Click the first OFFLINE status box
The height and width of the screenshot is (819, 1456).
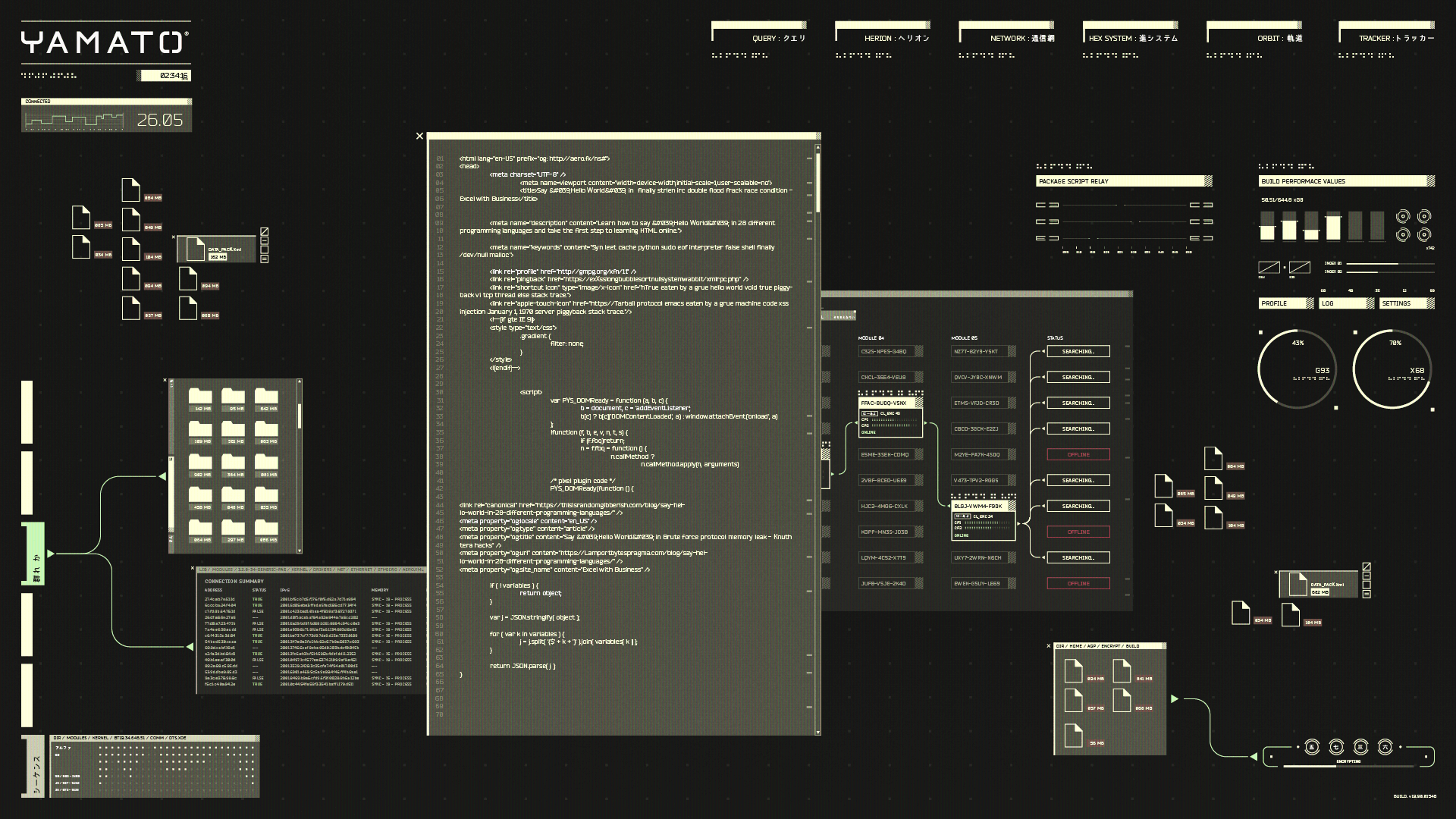click(1078, 454)
